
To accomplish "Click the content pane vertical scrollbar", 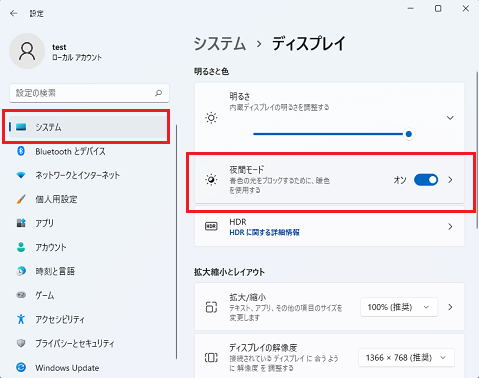I will pyautogui.click(x=477, y=150).
